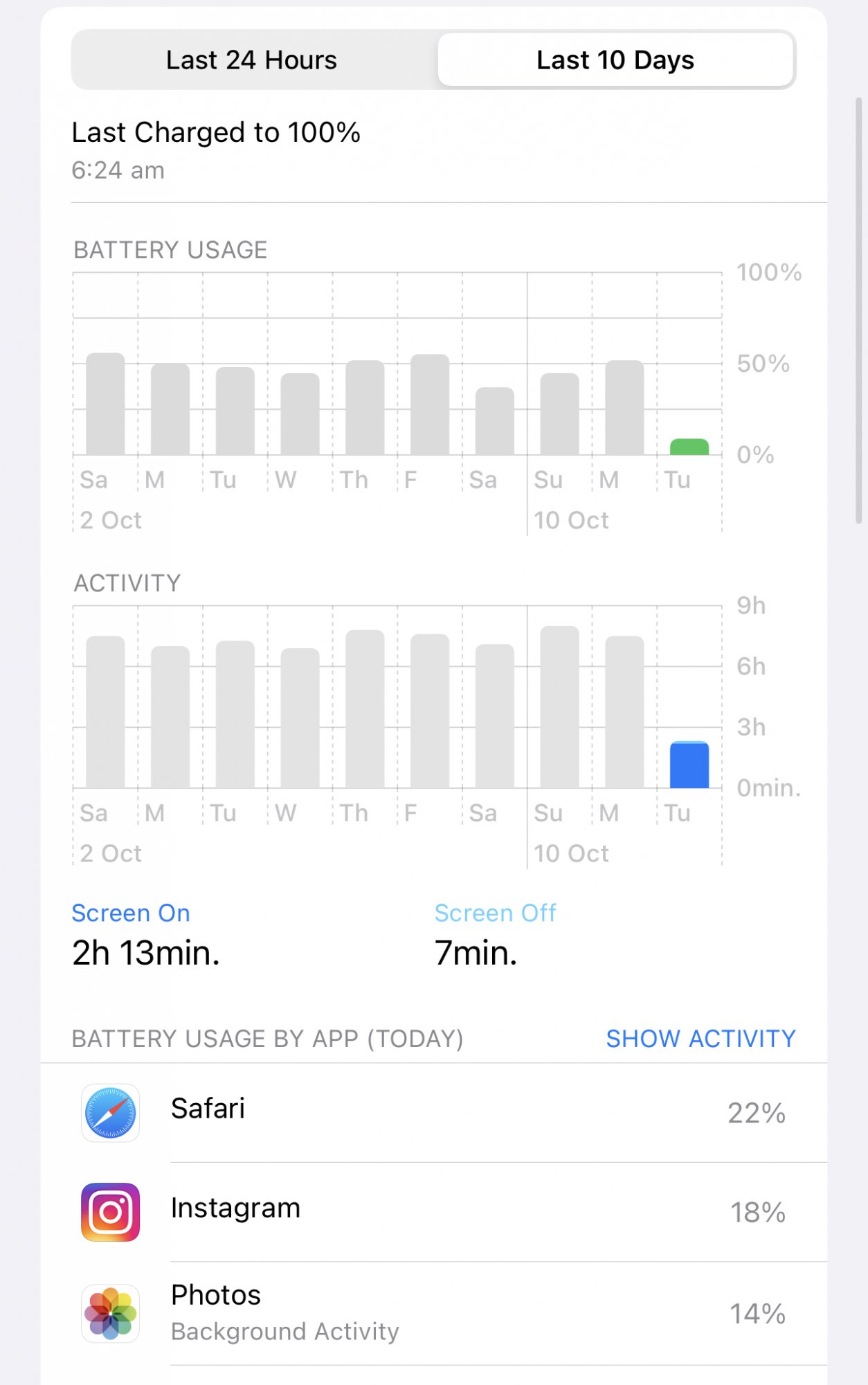
Task: Tap Friday bar in battery usage chart
Action: point(430,404)
